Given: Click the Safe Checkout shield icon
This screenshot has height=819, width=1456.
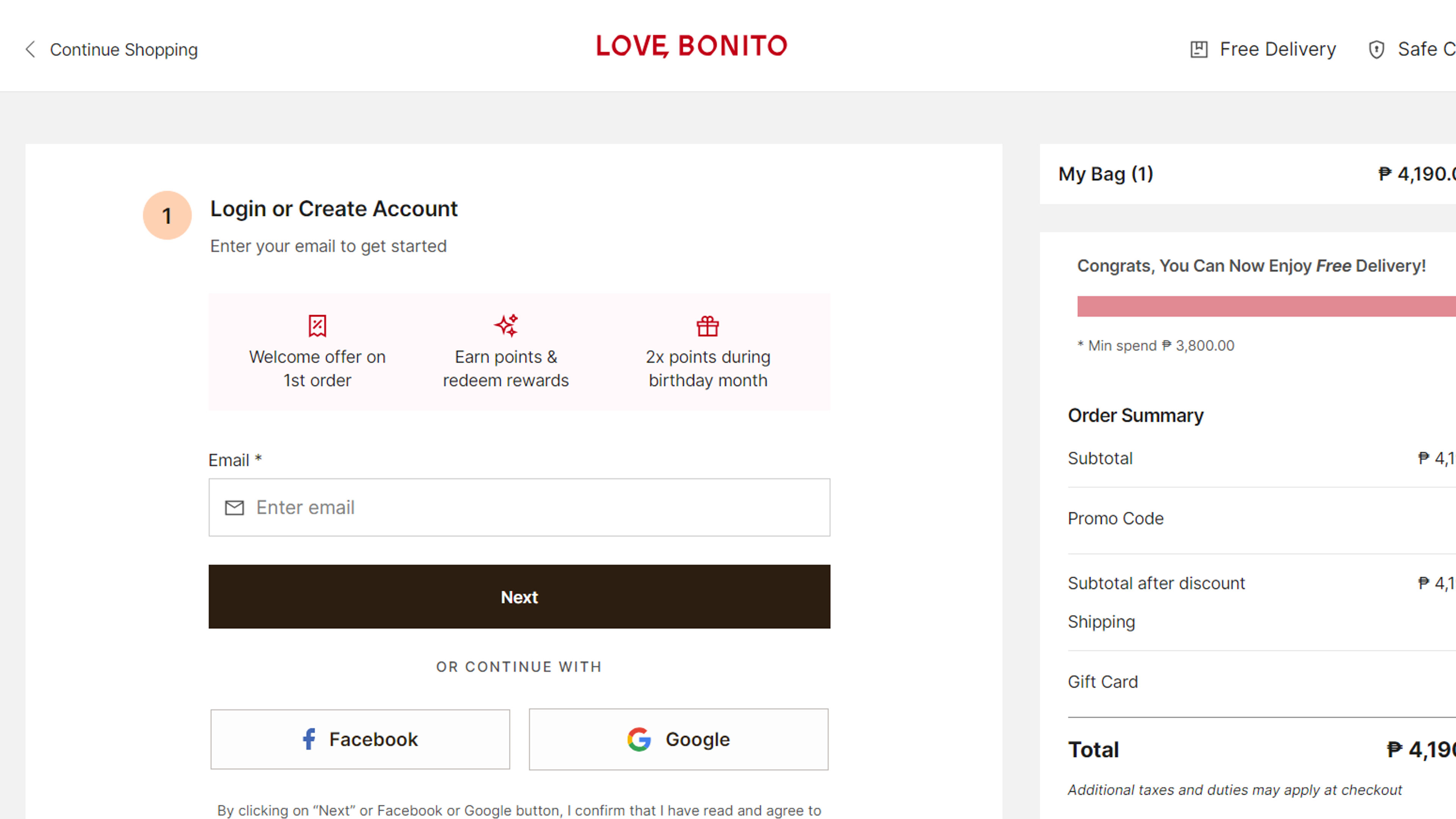Looking at the screenshot, I should [x=1376, y=49].
